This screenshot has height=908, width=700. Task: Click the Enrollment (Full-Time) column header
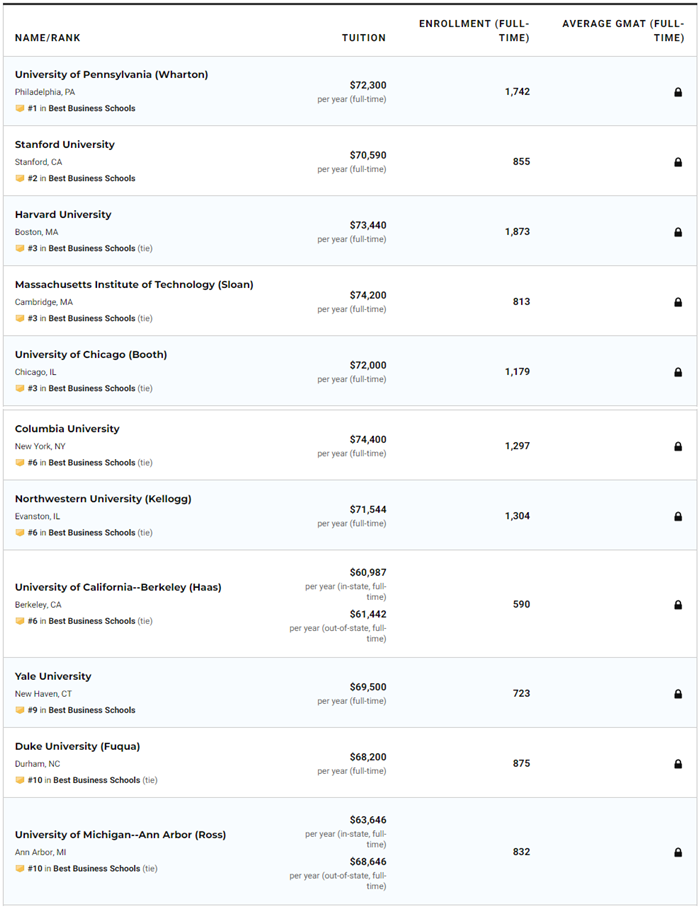(474, 30)
